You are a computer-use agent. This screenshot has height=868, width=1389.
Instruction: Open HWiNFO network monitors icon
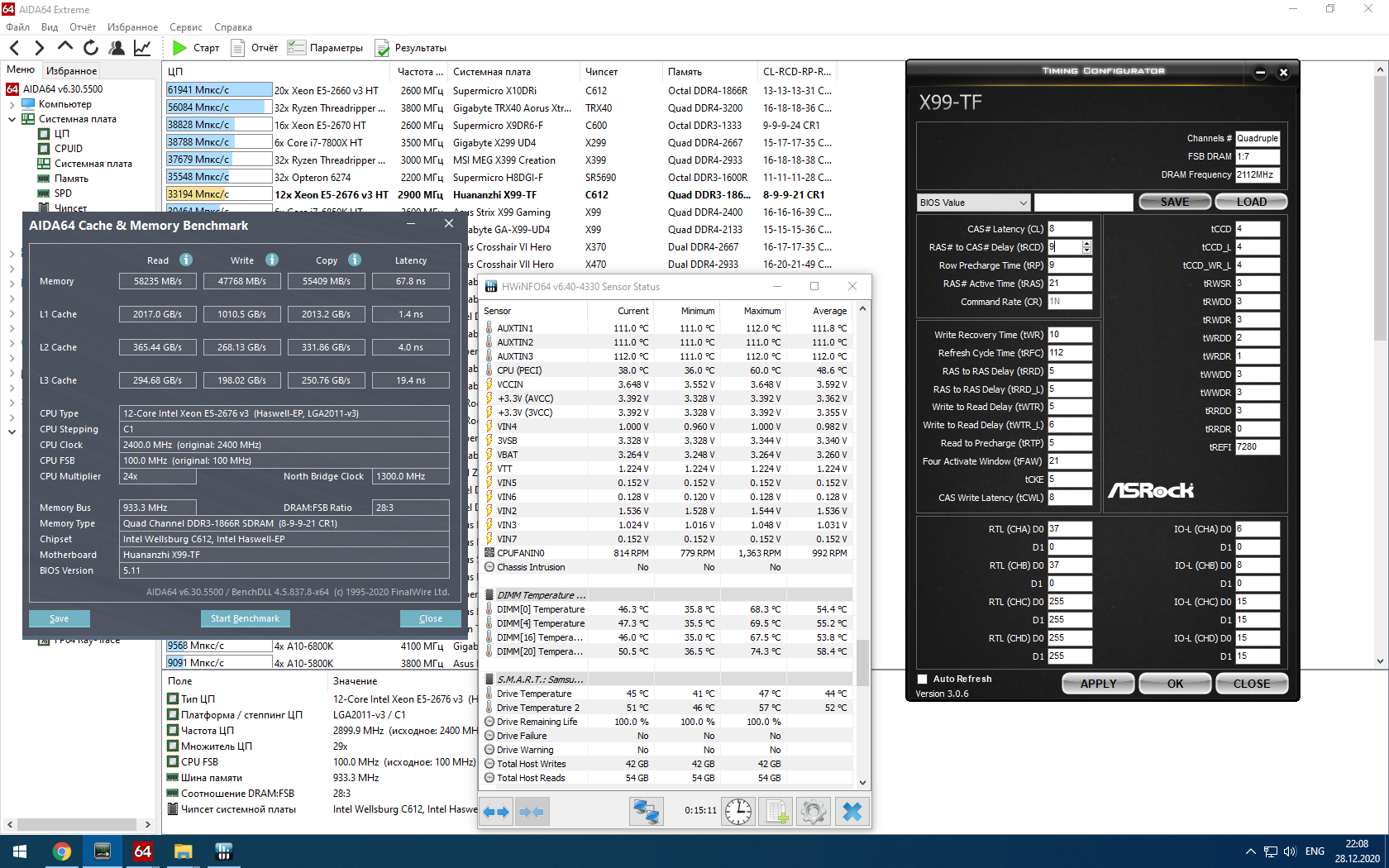[x=646, y=812]
